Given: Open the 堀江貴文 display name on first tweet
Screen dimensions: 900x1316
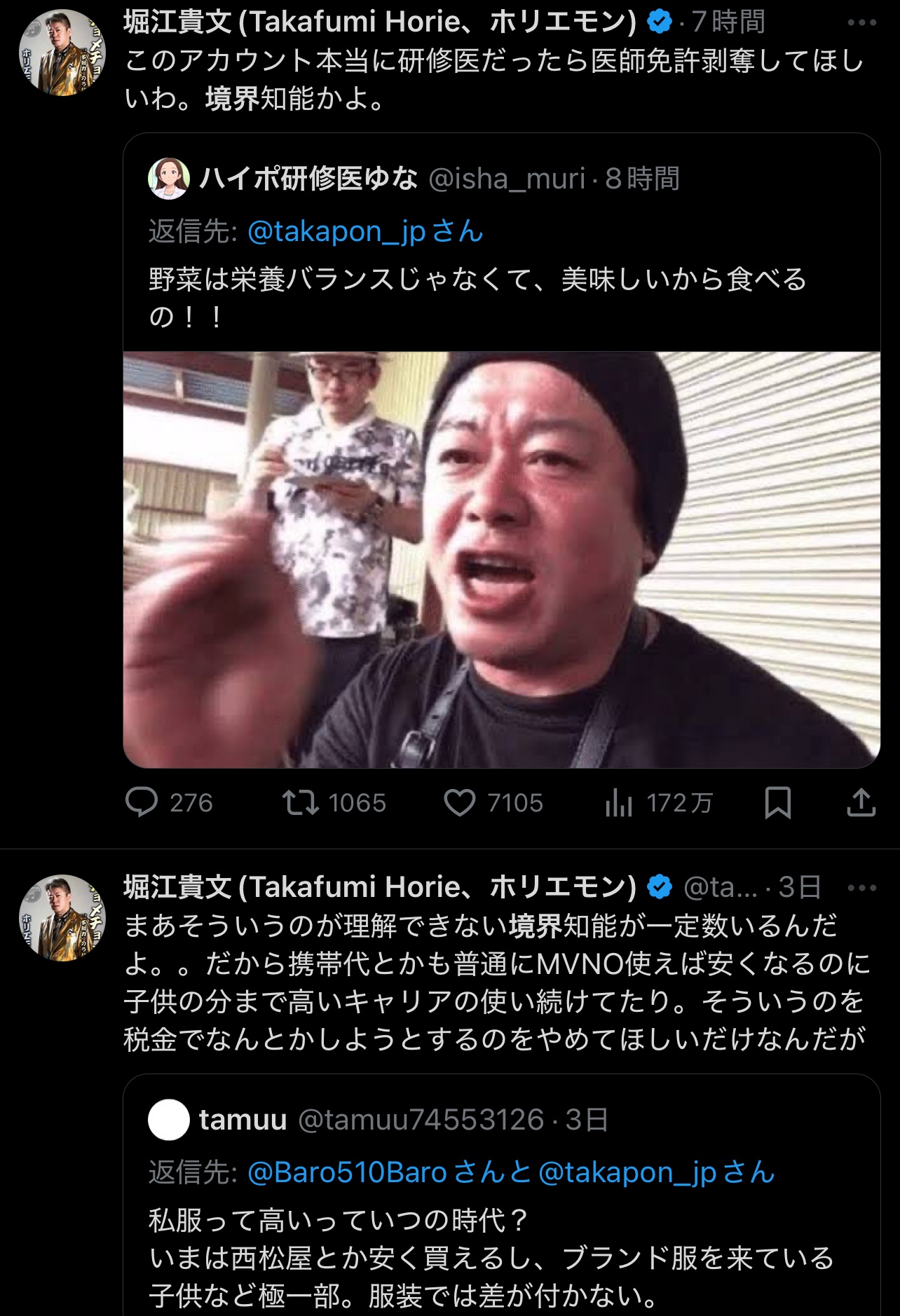Looking at the screenshot, I should (380, 22).
